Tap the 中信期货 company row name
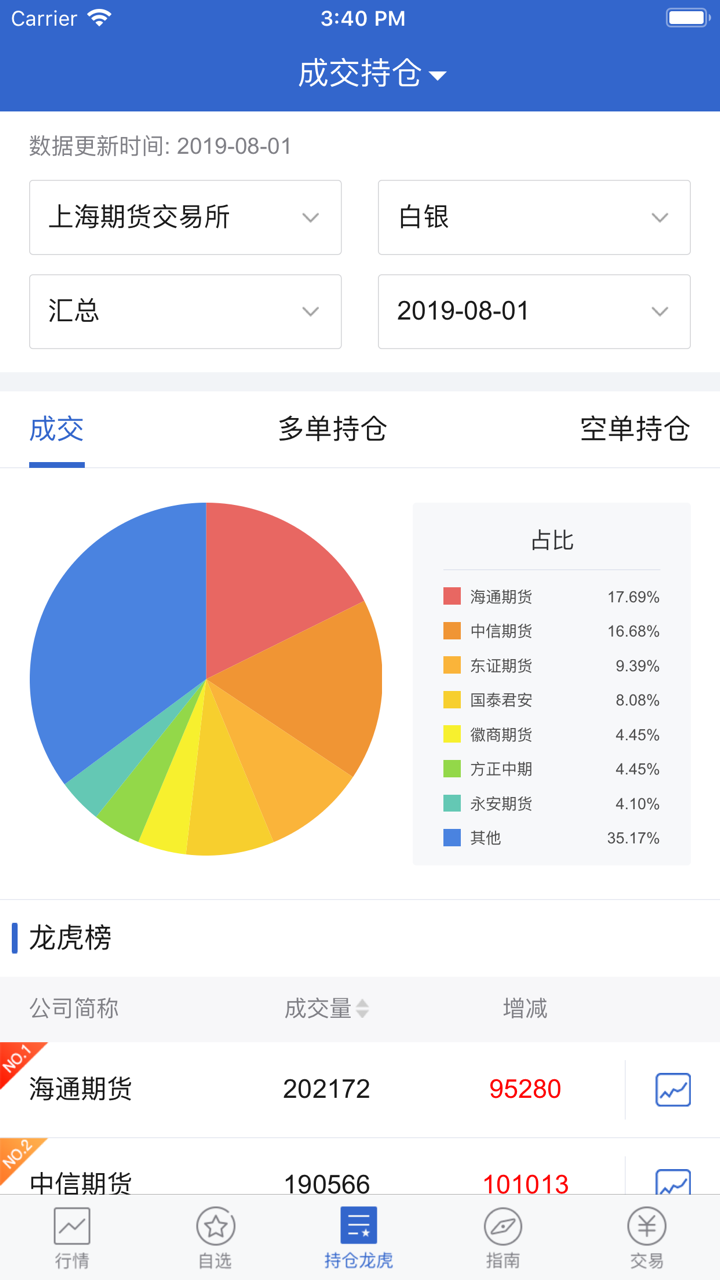Screen dimensions: 720x1280 point(81,1183)
